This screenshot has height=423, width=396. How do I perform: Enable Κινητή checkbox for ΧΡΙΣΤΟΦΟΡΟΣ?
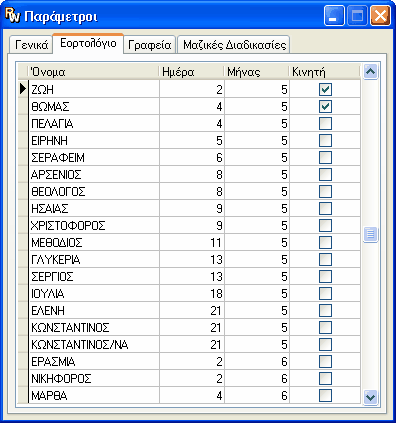coord(325,225)
